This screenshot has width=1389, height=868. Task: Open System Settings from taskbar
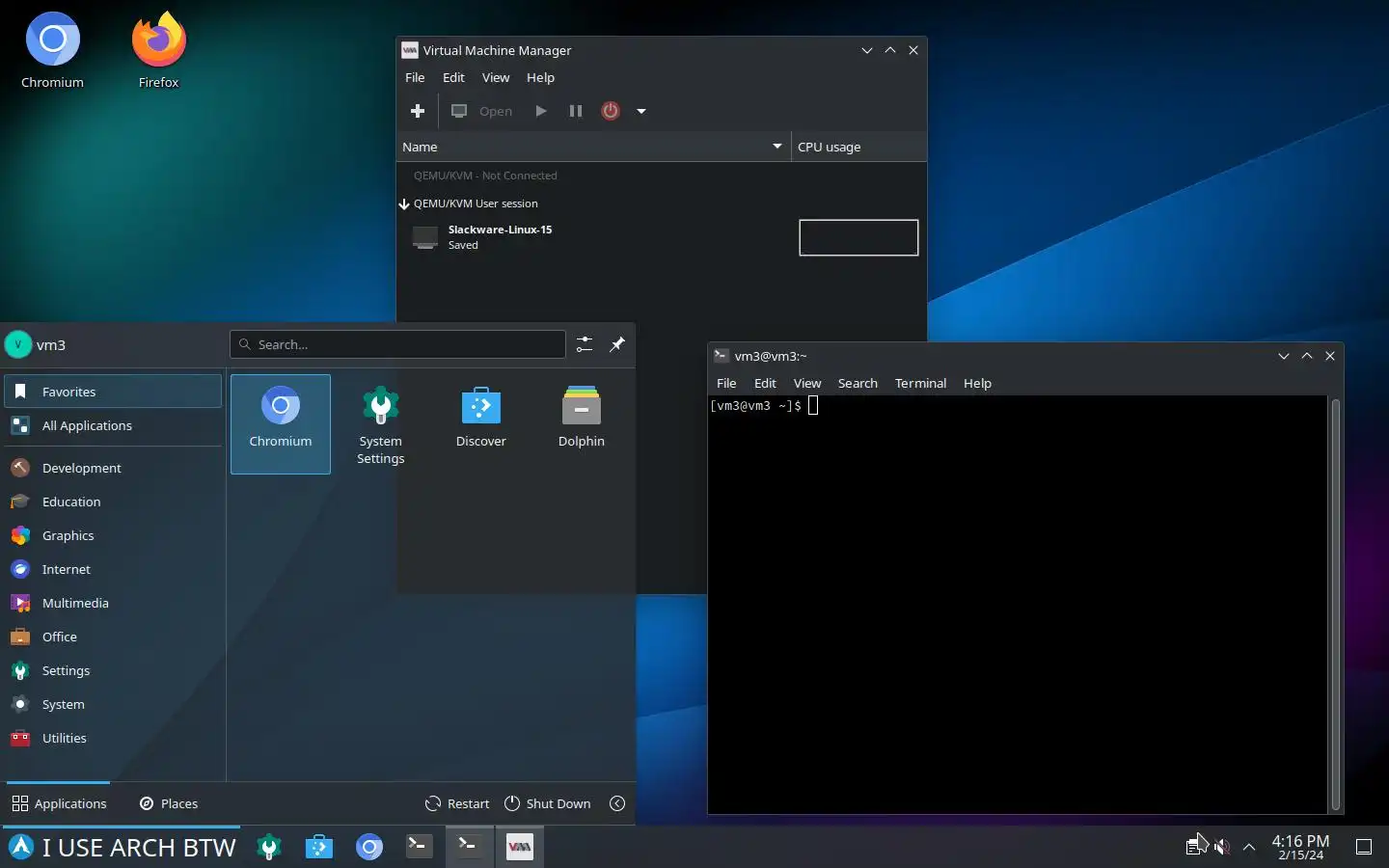click(269, 848)
